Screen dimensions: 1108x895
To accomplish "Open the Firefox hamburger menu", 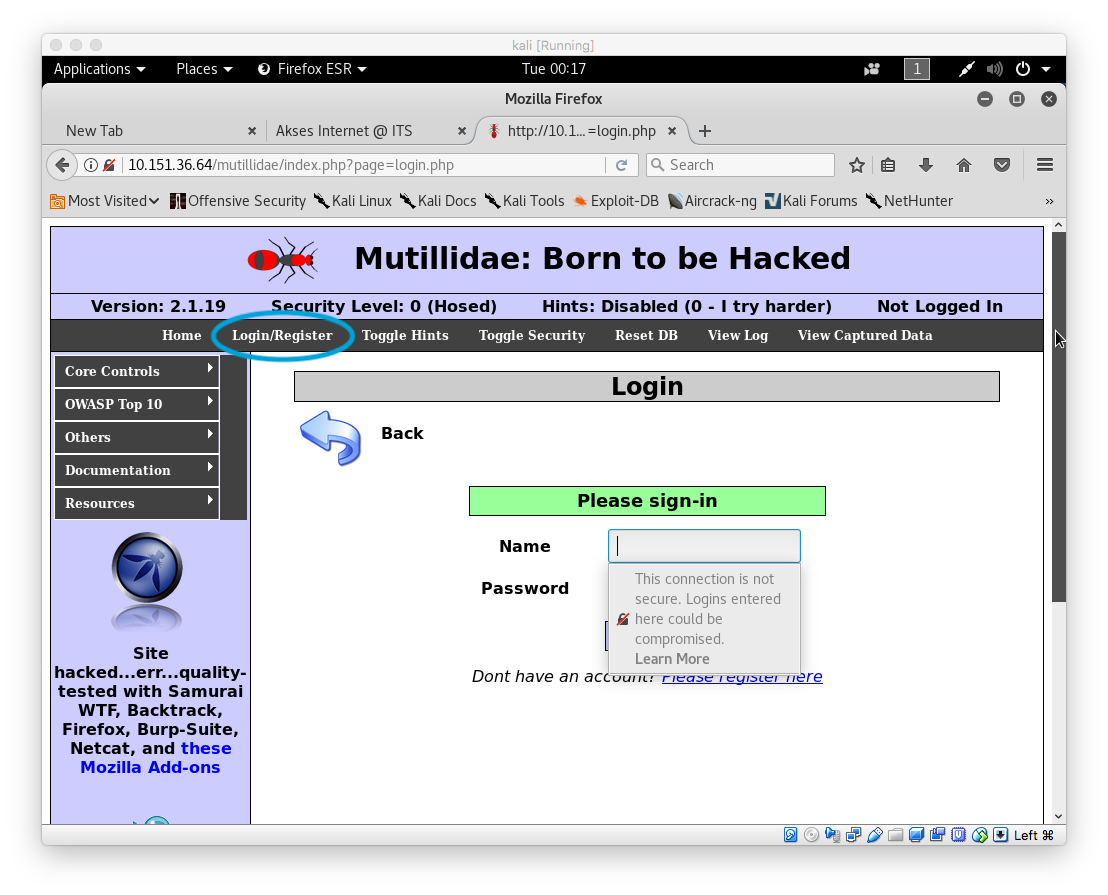I will point(1045,165).
